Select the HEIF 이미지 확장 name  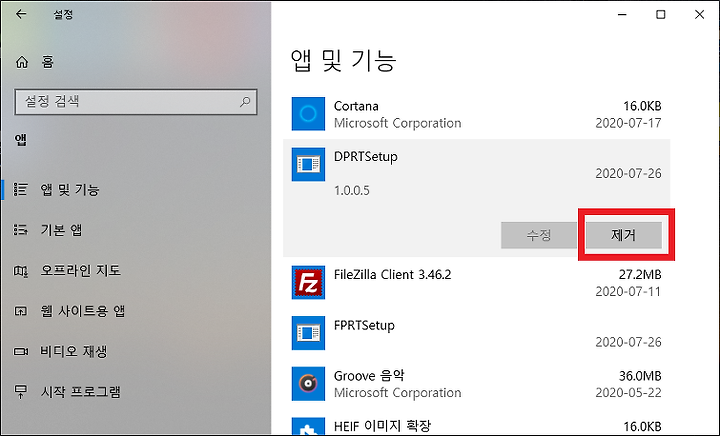click(382, 426)
